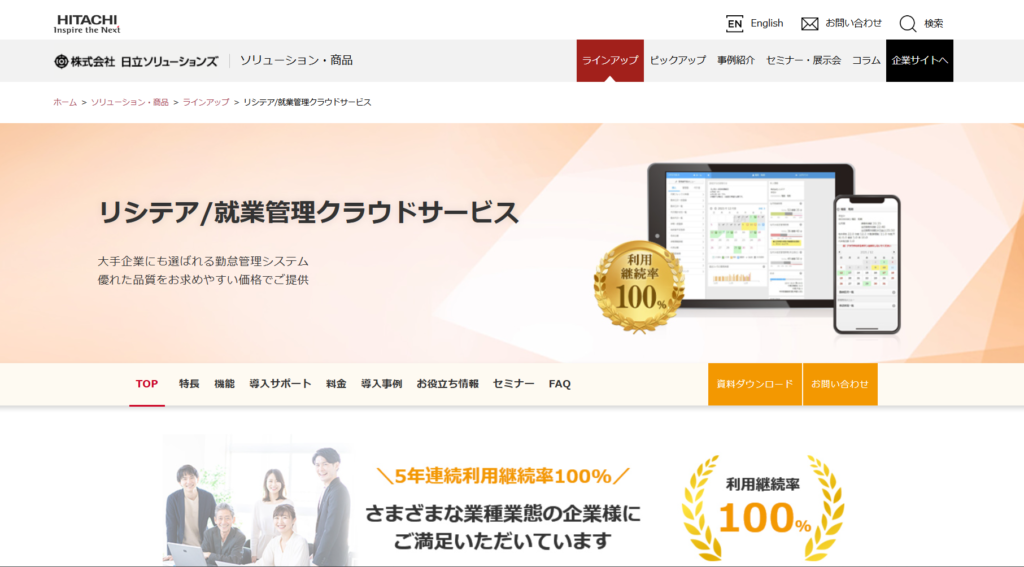This screenshot has width=1024, height=567.
Task: Go to 企業サイトへ corporate site
Action: click(x=920, y=60)
